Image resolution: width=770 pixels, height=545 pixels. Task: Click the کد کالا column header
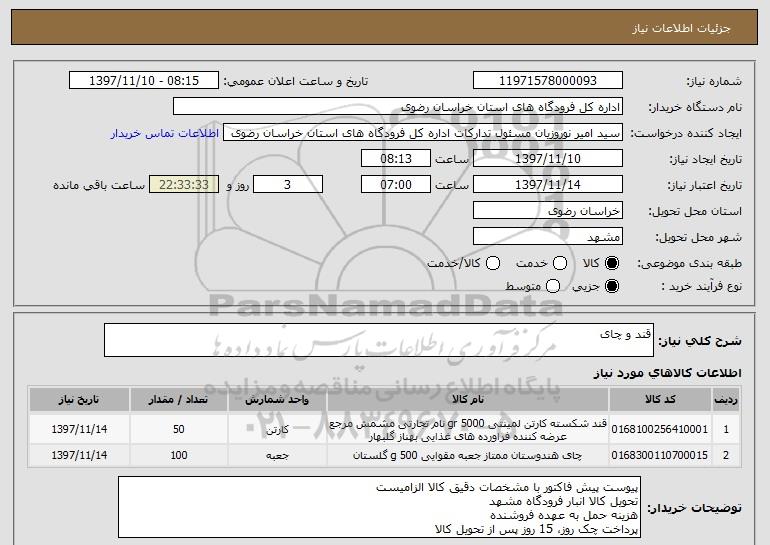(660, 400)
